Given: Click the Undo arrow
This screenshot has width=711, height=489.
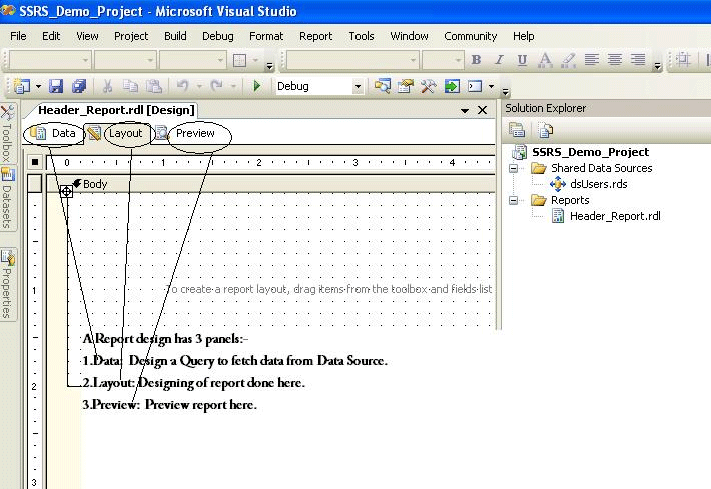Looking at the screenshot, I should [182, 85].
